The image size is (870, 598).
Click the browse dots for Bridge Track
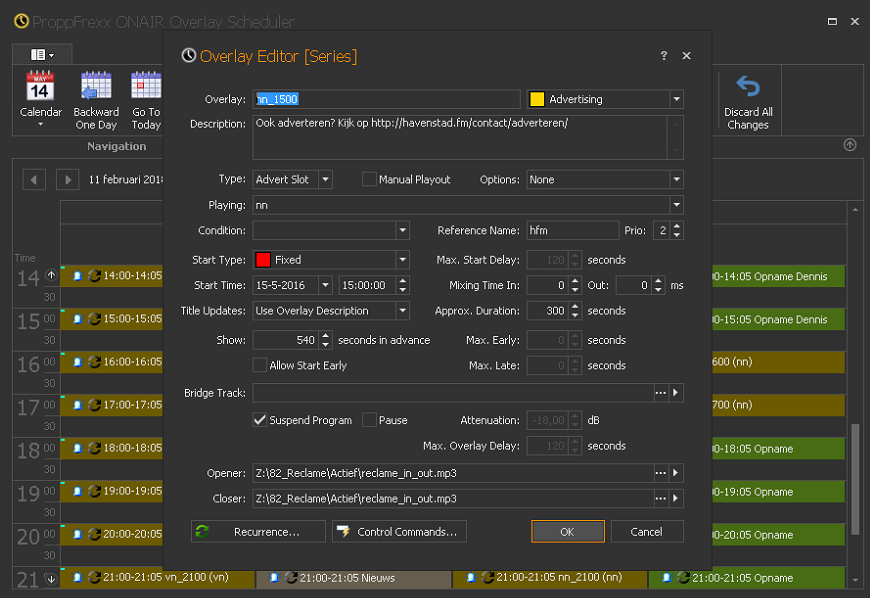[x=660, y=393]
